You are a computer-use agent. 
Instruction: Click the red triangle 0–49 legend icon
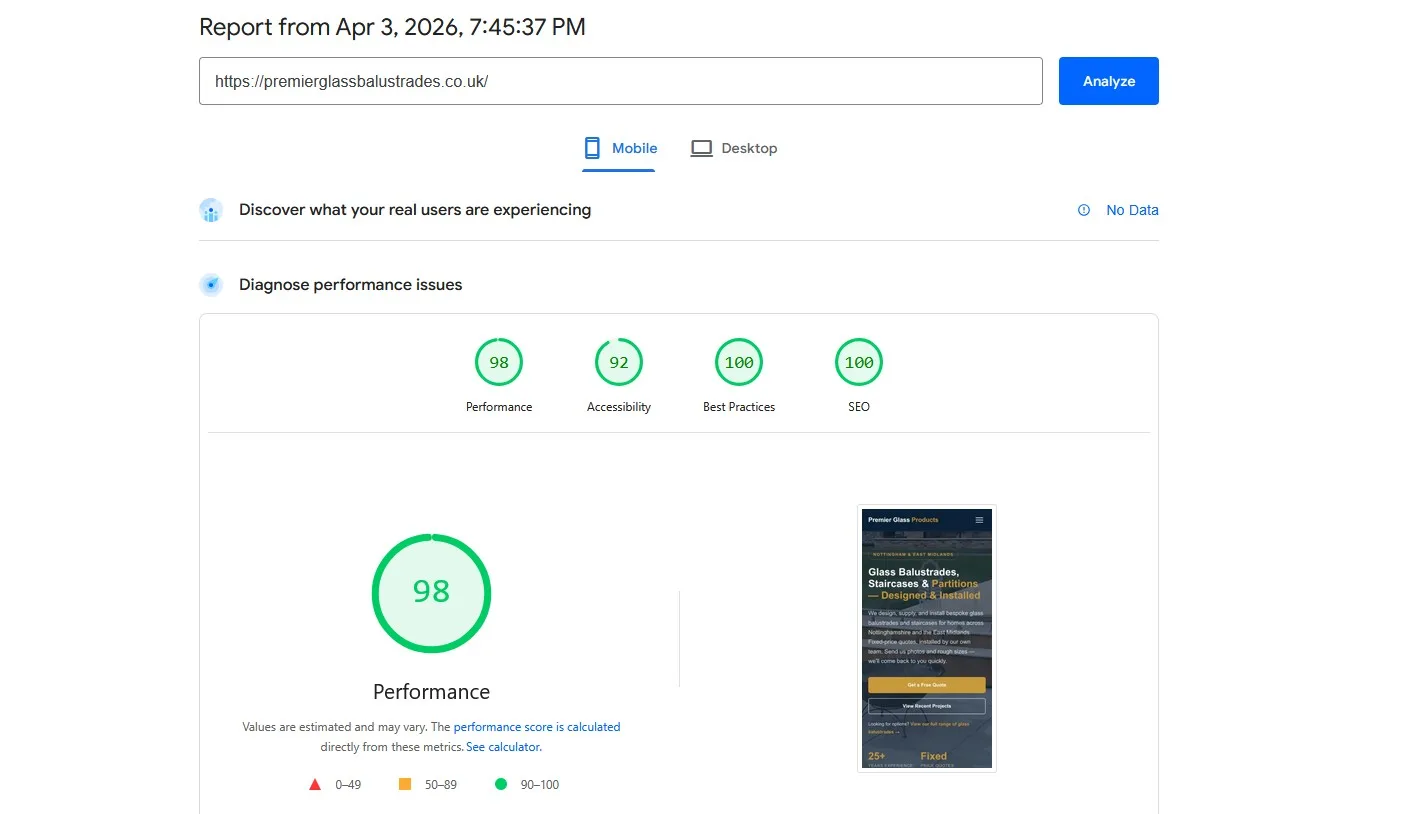315,785
